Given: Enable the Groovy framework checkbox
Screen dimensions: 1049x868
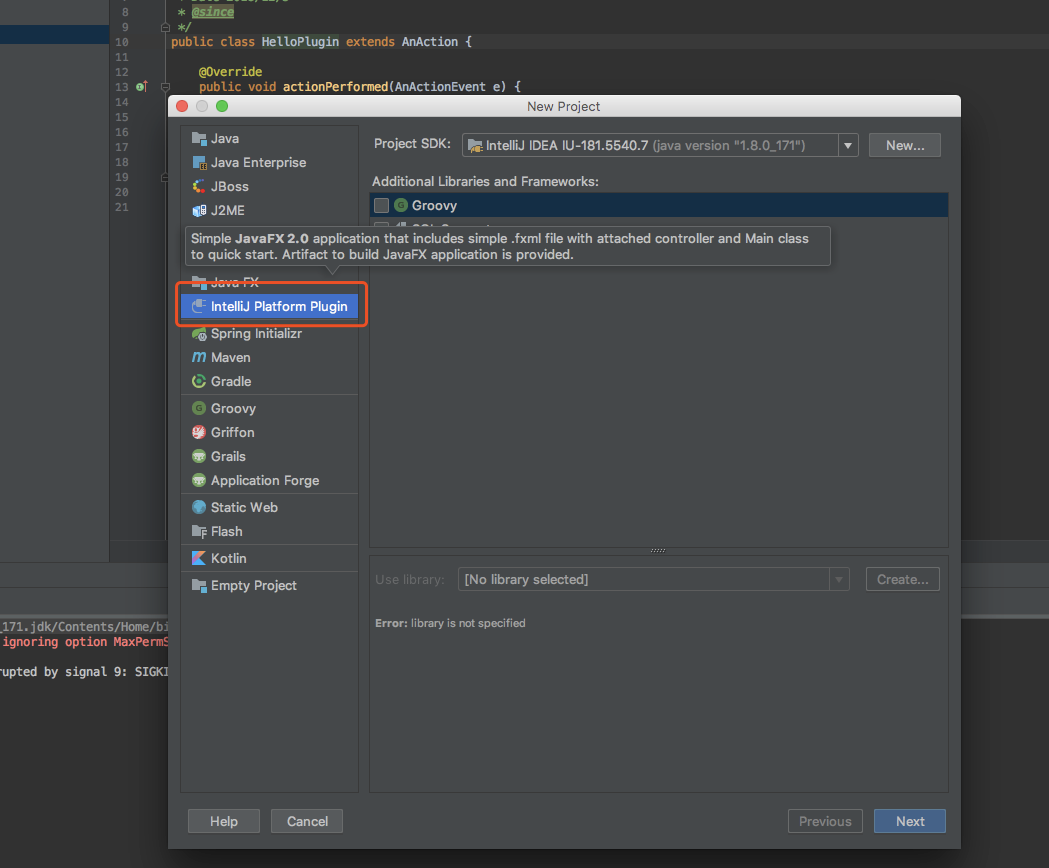Looking at the screenshot, I should coord(381,205).
